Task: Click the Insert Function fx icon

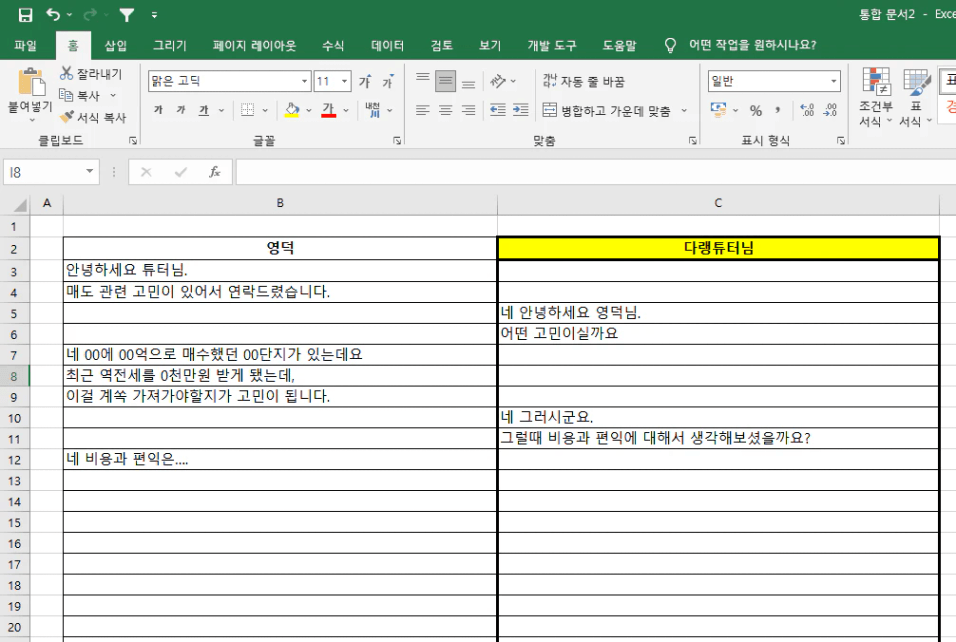Action: pyautogui.click(x=214, y=172)
